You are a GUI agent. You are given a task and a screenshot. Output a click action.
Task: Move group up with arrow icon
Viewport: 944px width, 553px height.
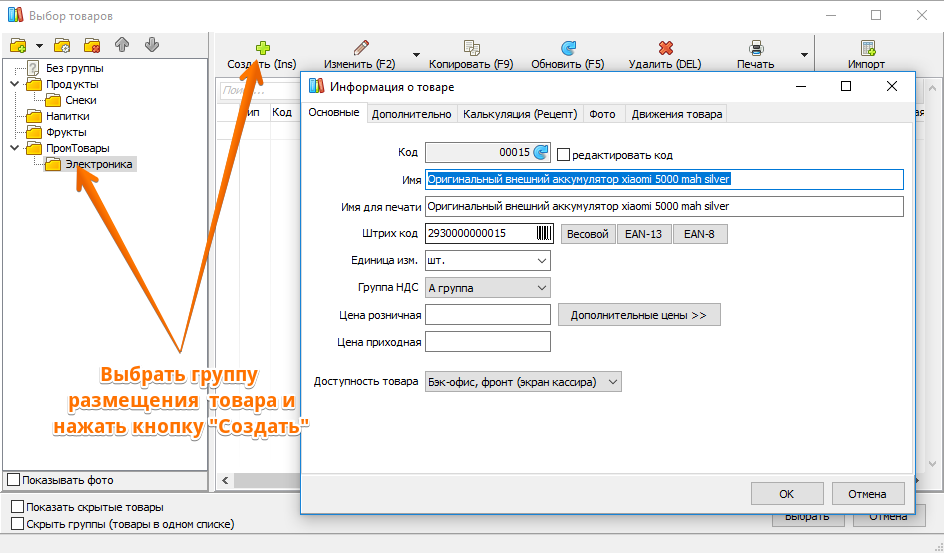point(122,45)
